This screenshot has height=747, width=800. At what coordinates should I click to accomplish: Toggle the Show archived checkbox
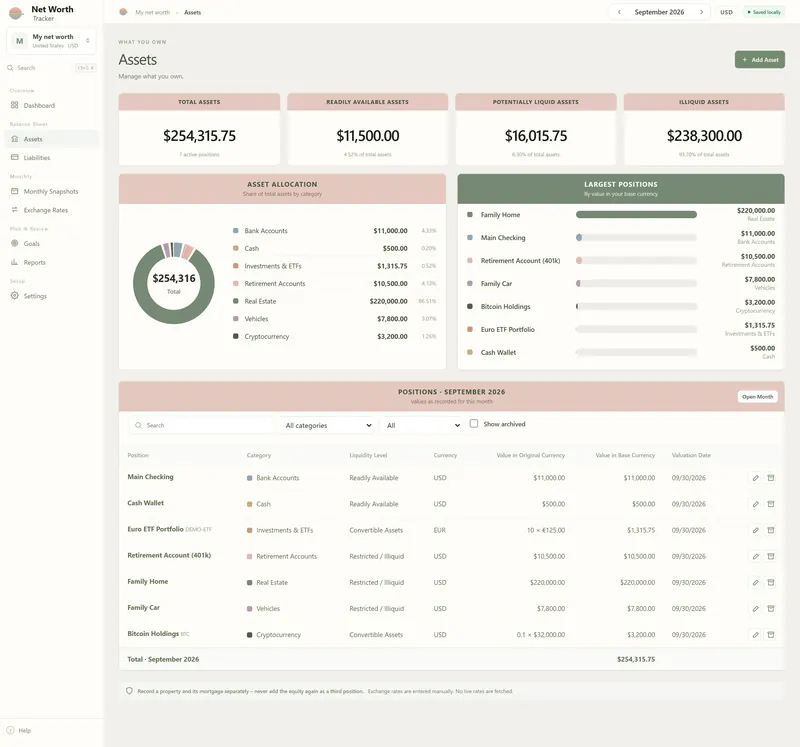click(x=474, y=424)
